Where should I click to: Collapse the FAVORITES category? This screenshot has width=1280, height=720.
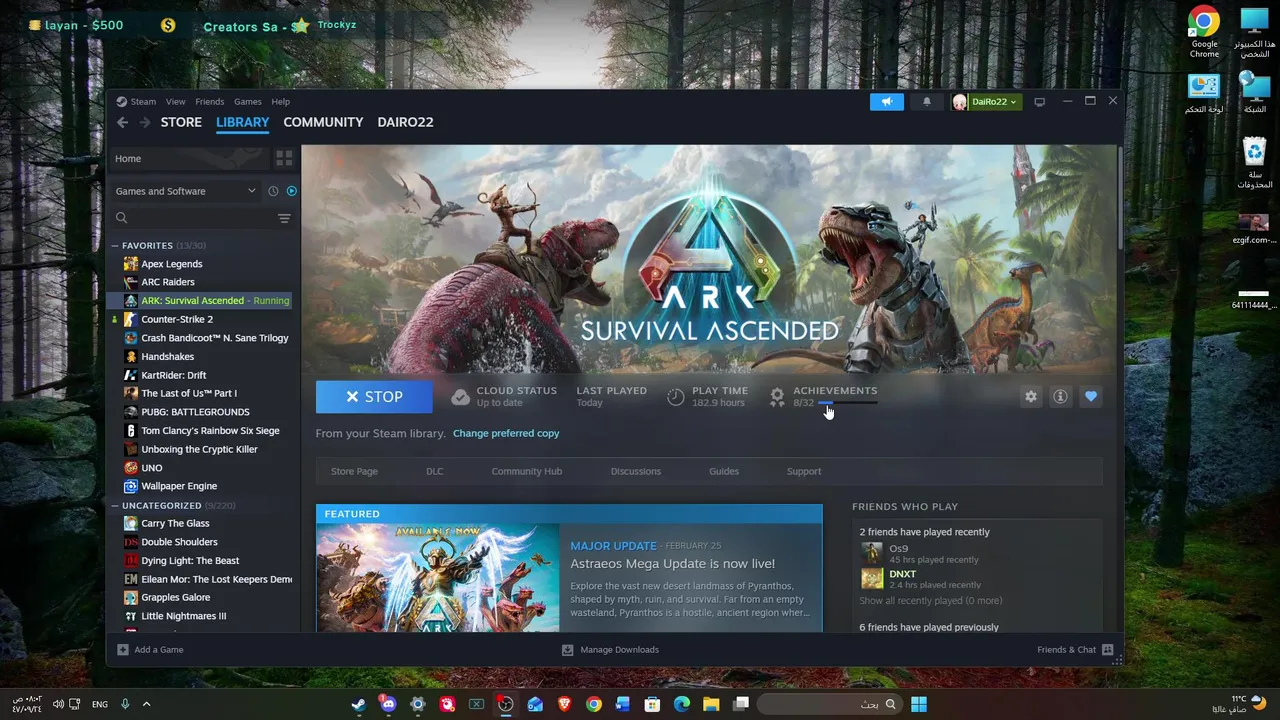coord(115,246)
